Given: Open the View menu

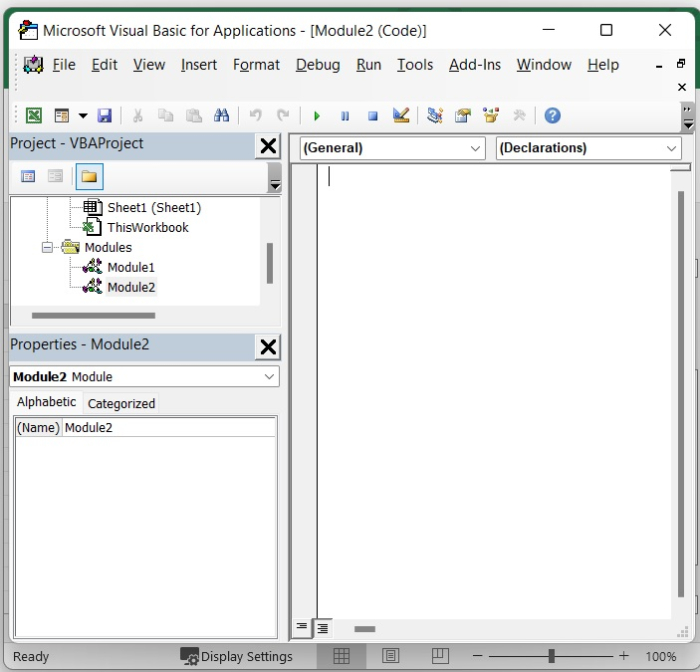Looking at the screenshot, I should click(149, 65).
